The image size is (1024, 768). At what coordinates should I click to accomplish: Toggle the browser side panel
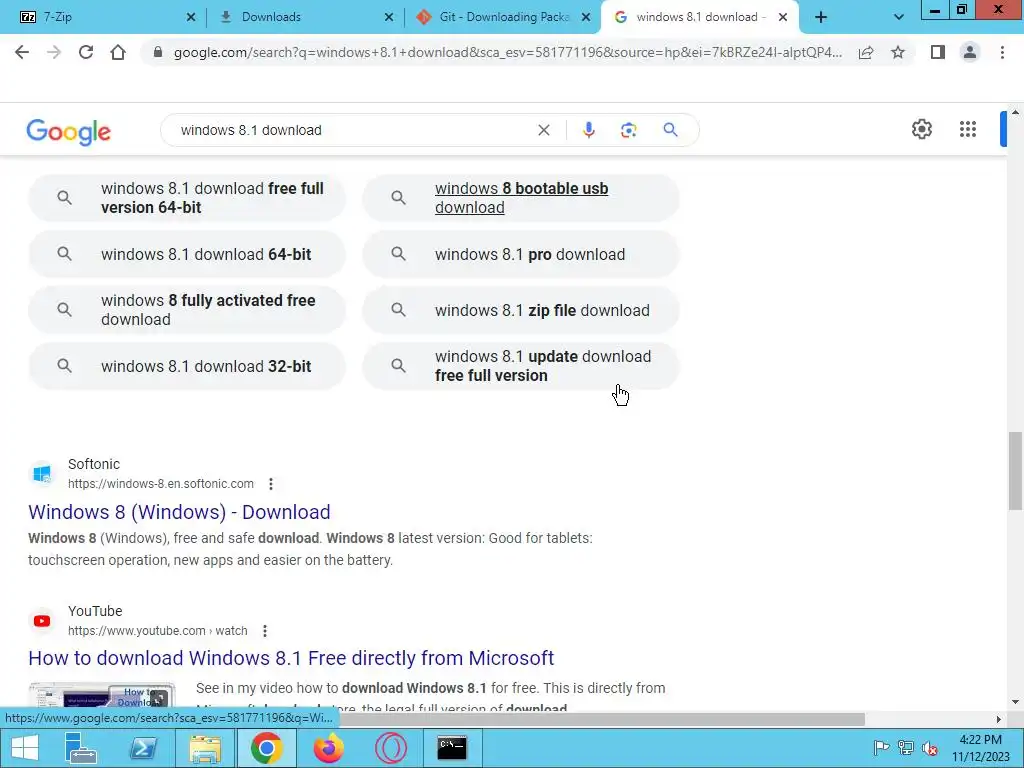[x=938, y=52]
